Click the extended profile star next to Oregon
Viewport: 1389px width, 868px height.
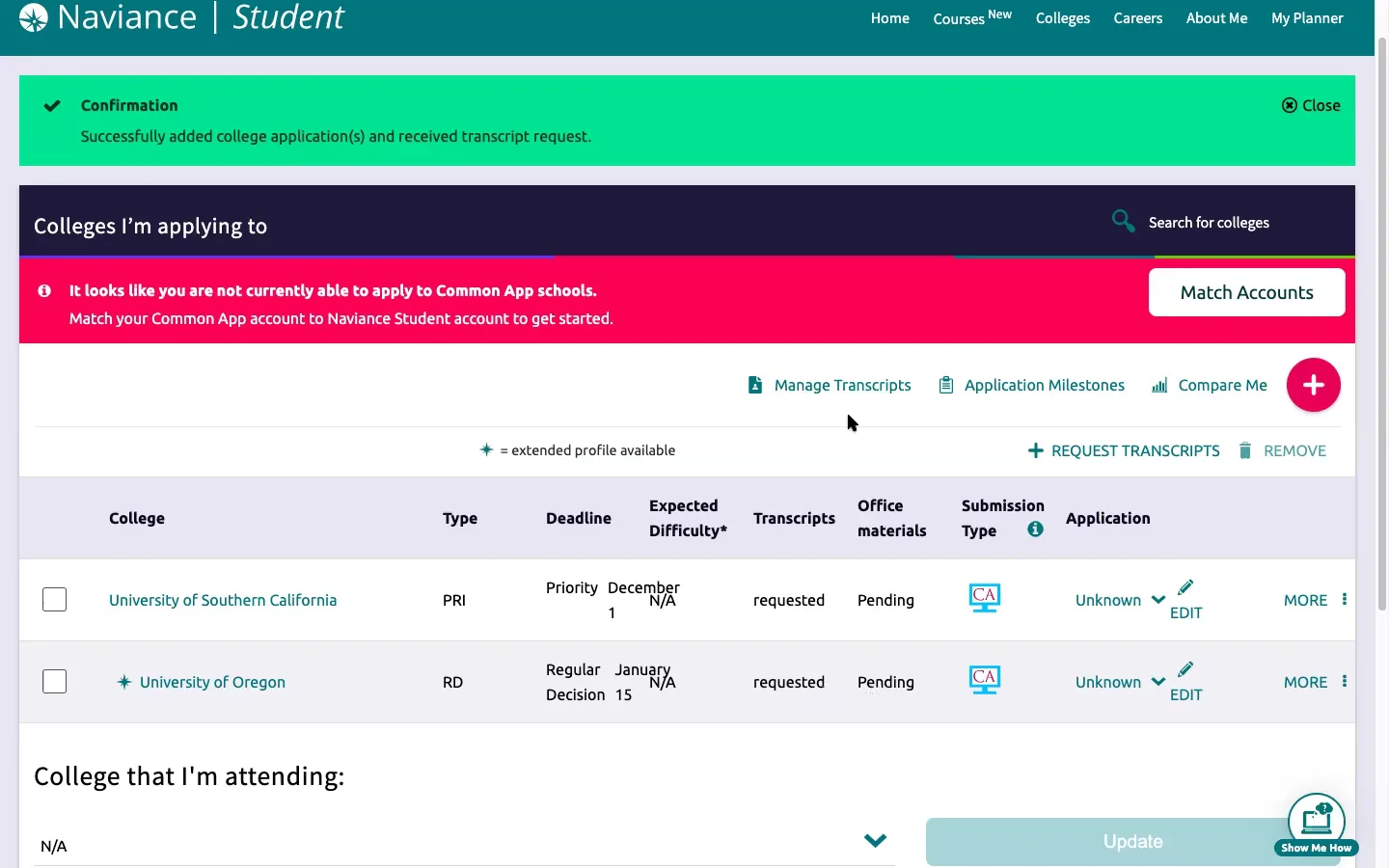pyautogui.click(x=123, y=682)
